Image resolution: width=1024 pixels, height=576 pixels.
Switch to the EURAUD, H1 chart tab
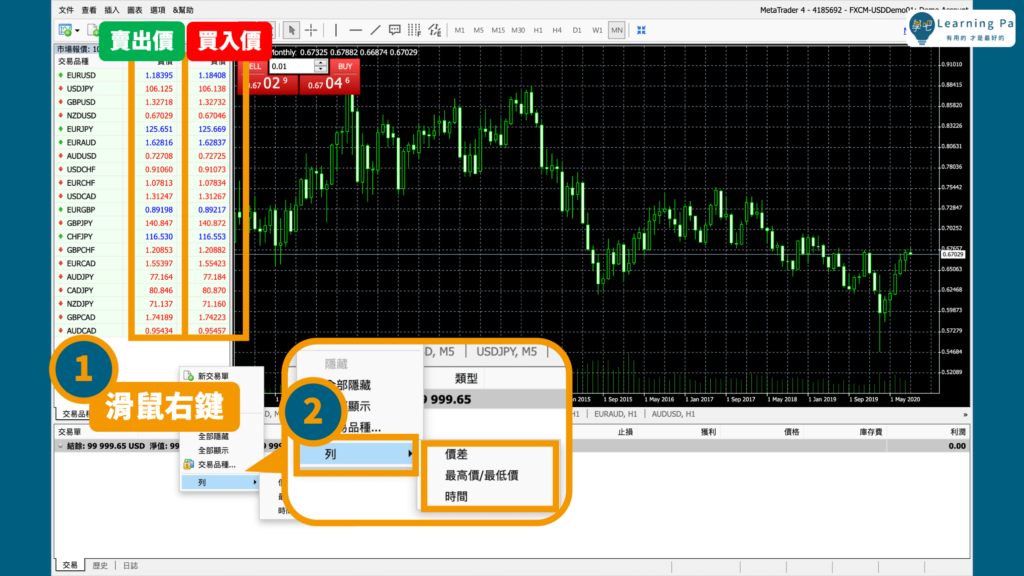pyautogui.click(x=615, y=414)
